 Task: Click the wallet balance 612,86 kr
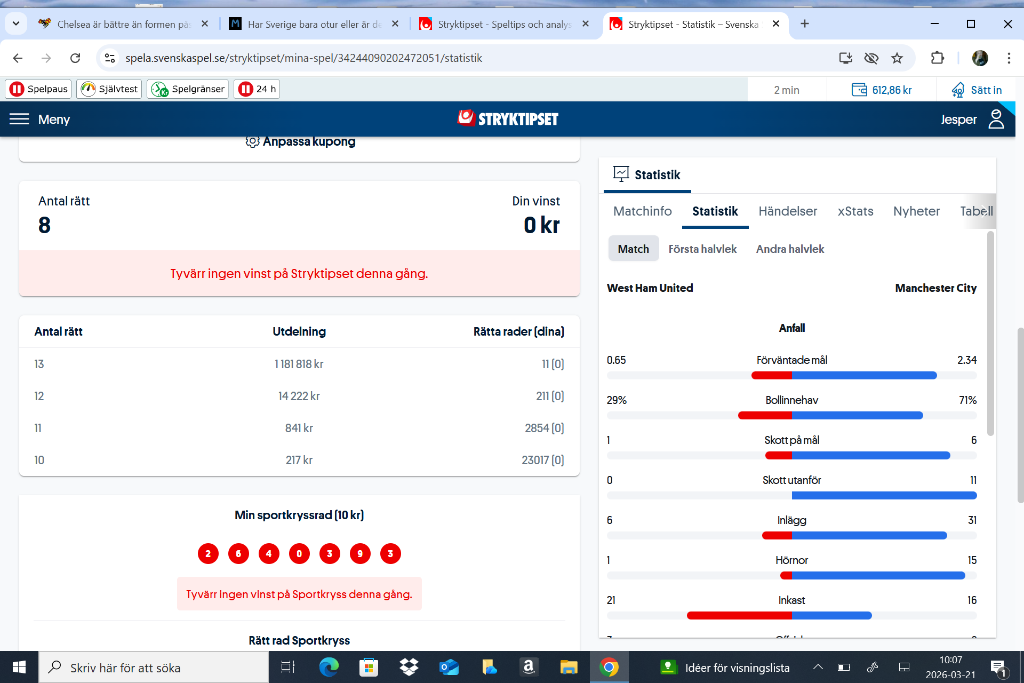[881, 89]
